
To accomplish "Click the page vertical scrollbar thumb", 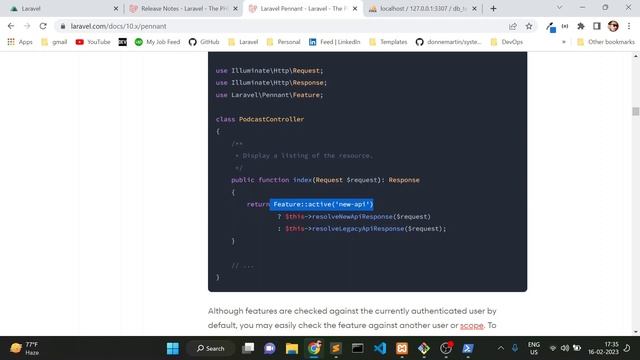I will 636,111.
